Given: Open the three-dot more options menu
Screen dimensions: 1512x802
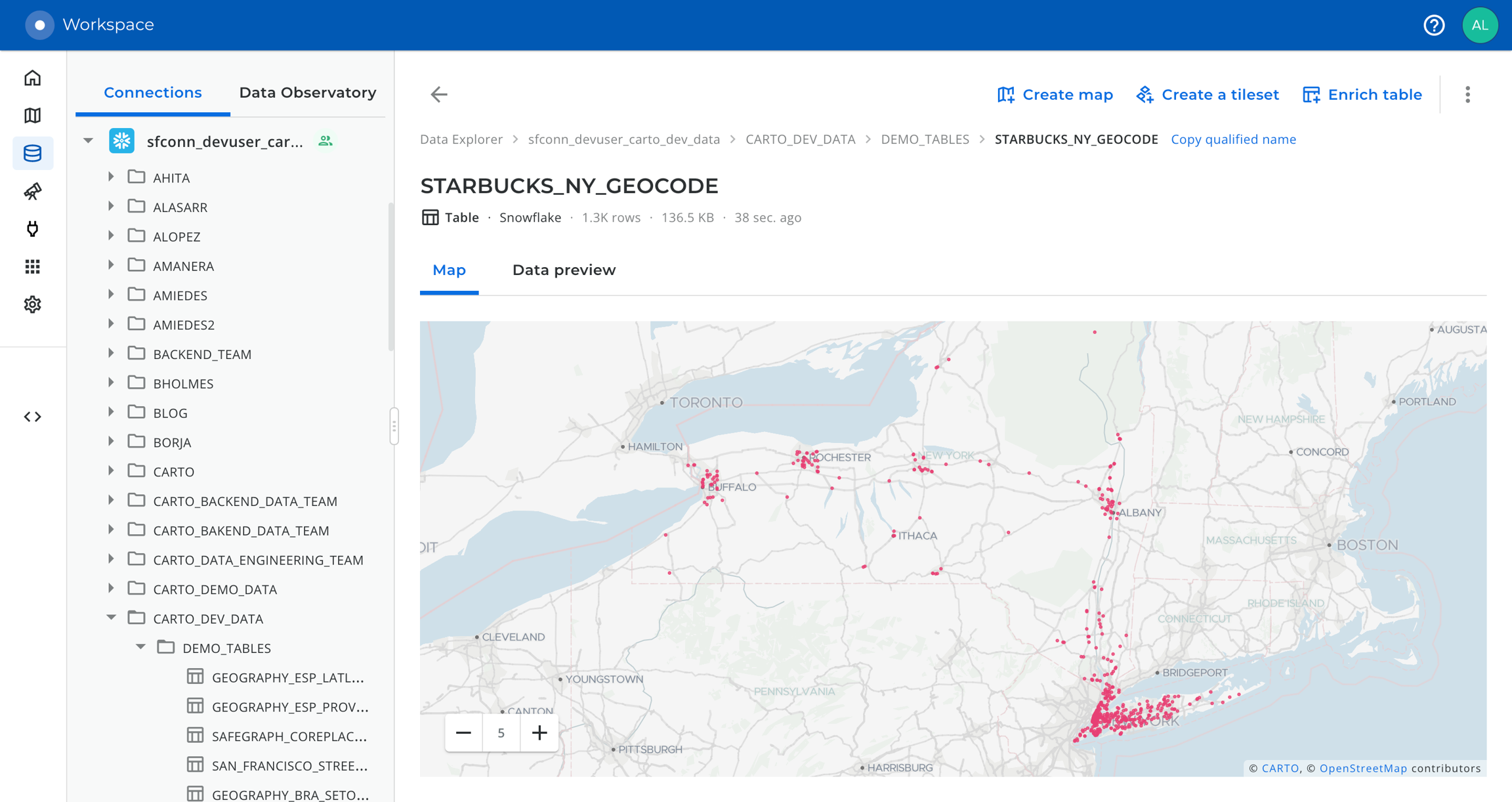Looking at the screenshot, I should click(1467, 95).
